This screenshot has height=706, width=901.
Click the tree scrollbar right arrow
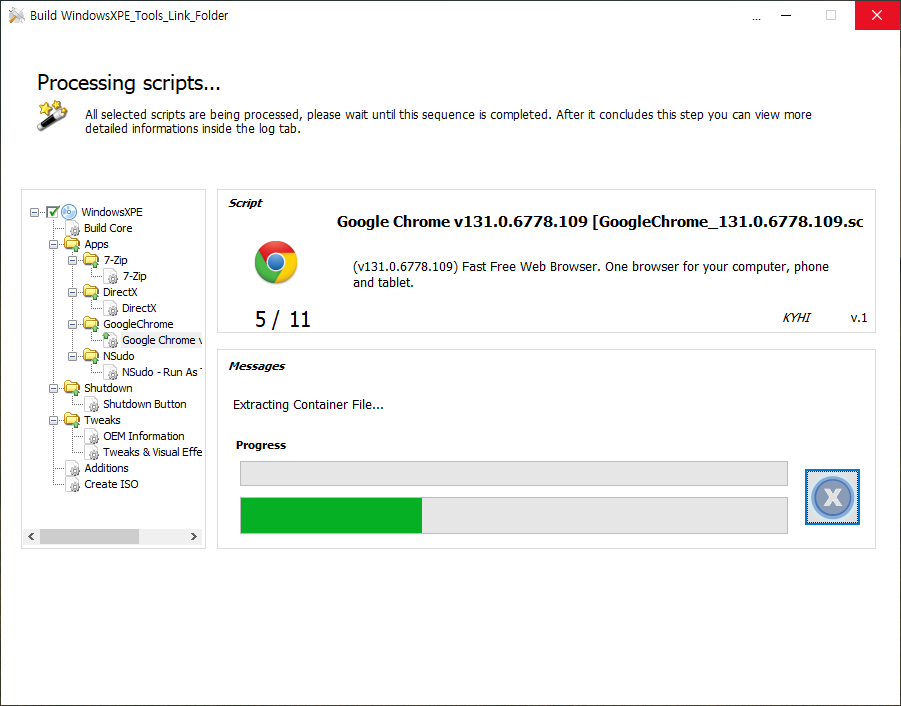194,537
